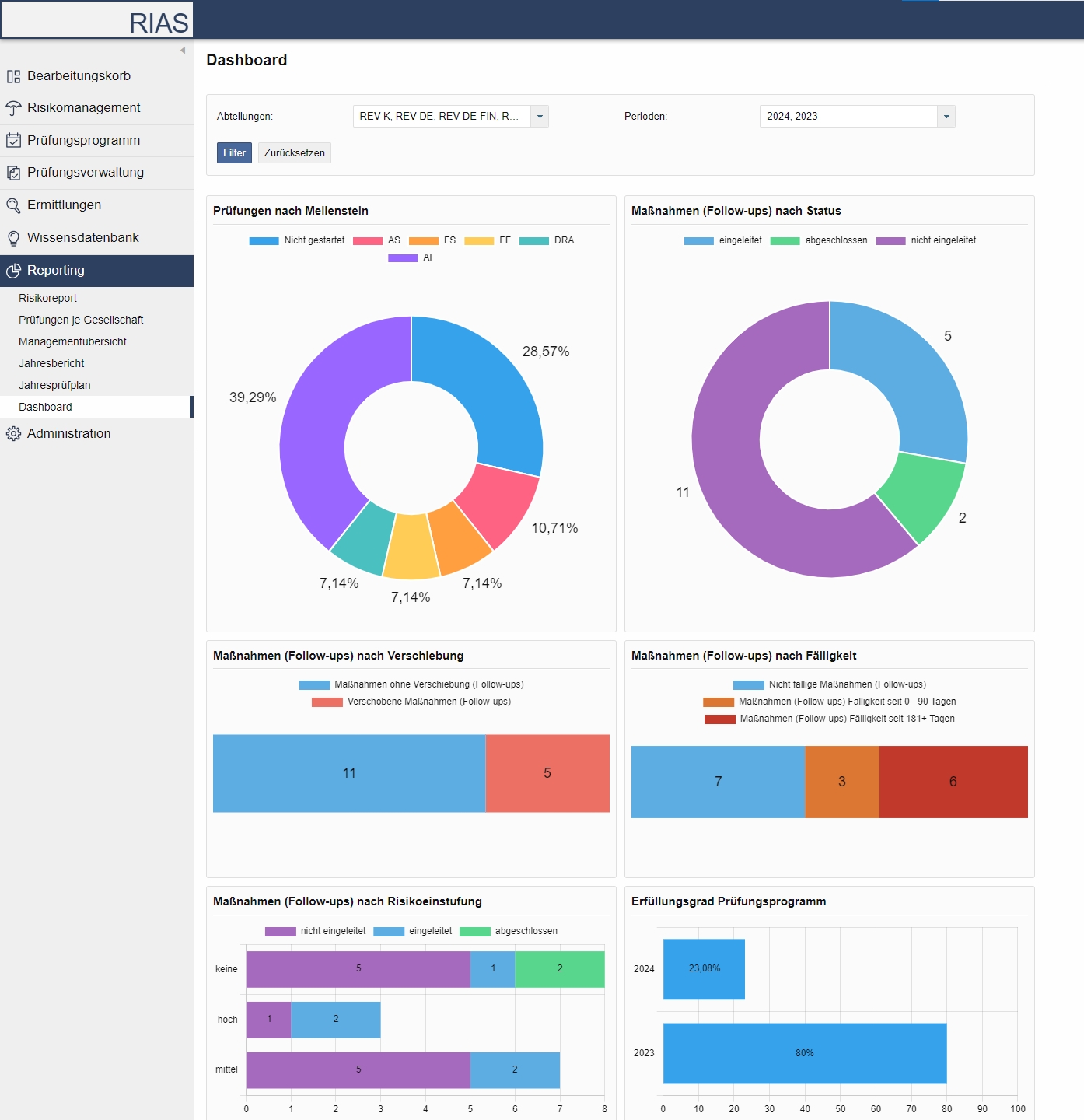Click the Bearbeitungskorb sidebar icon
This screenshot has height=1120, width=1084.
[x=13, y=76]
